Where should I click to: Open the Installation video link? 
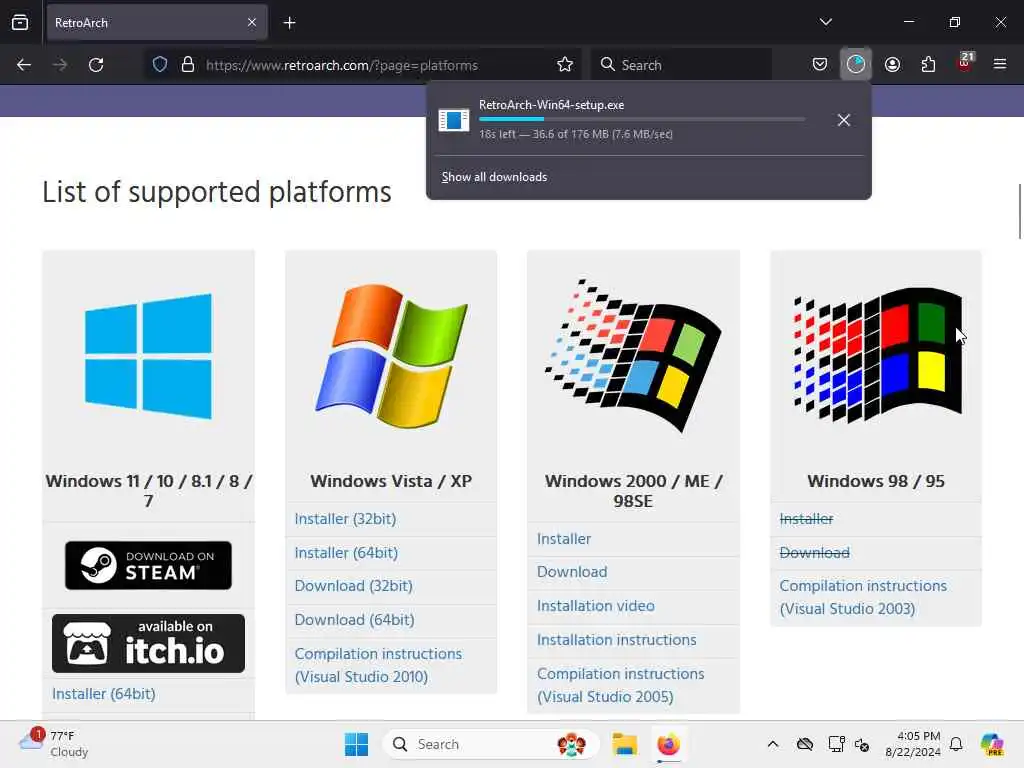tap(596, 606)
